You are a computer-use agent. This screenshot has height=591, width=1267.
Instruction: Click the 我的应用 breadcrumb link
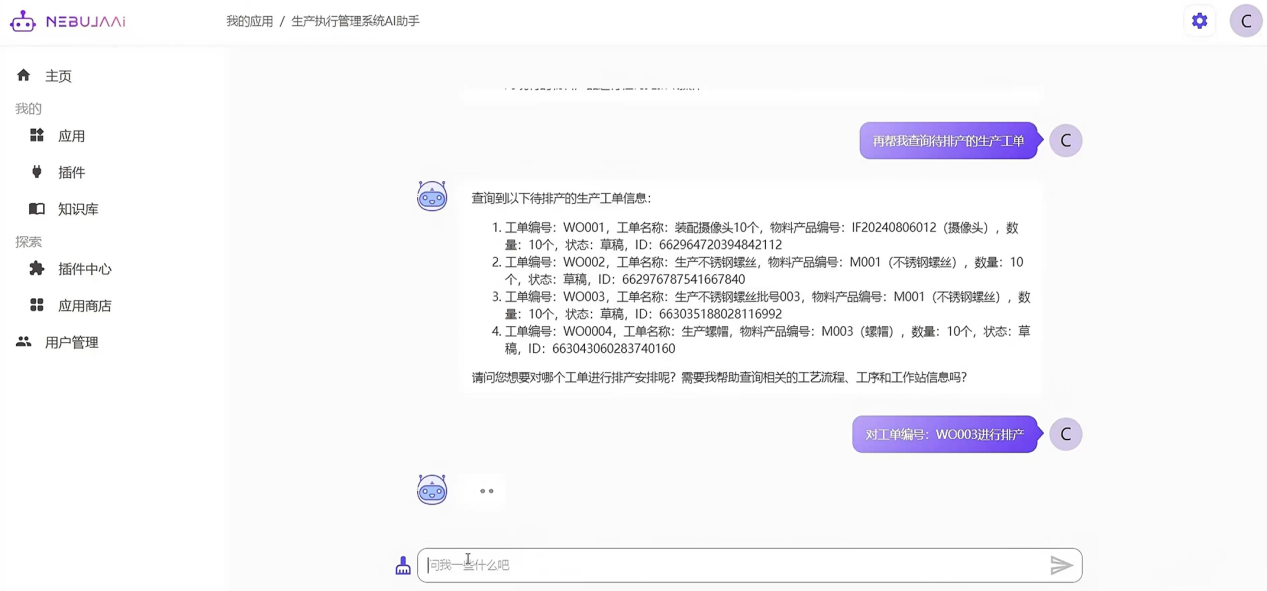click(249, 21)
